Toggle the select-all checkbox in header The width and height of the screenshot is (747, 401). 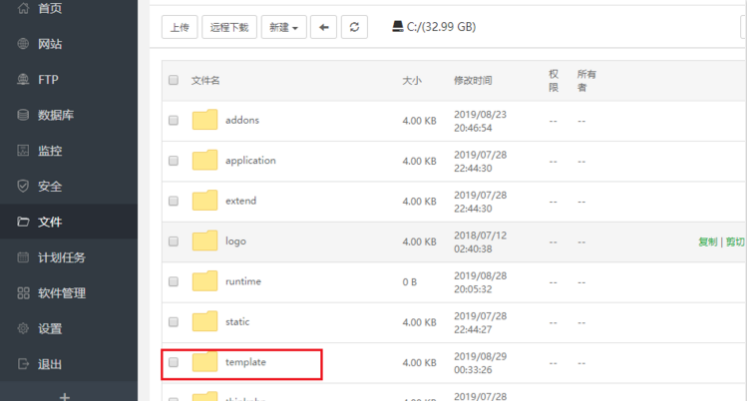click(x=173, y=80)
